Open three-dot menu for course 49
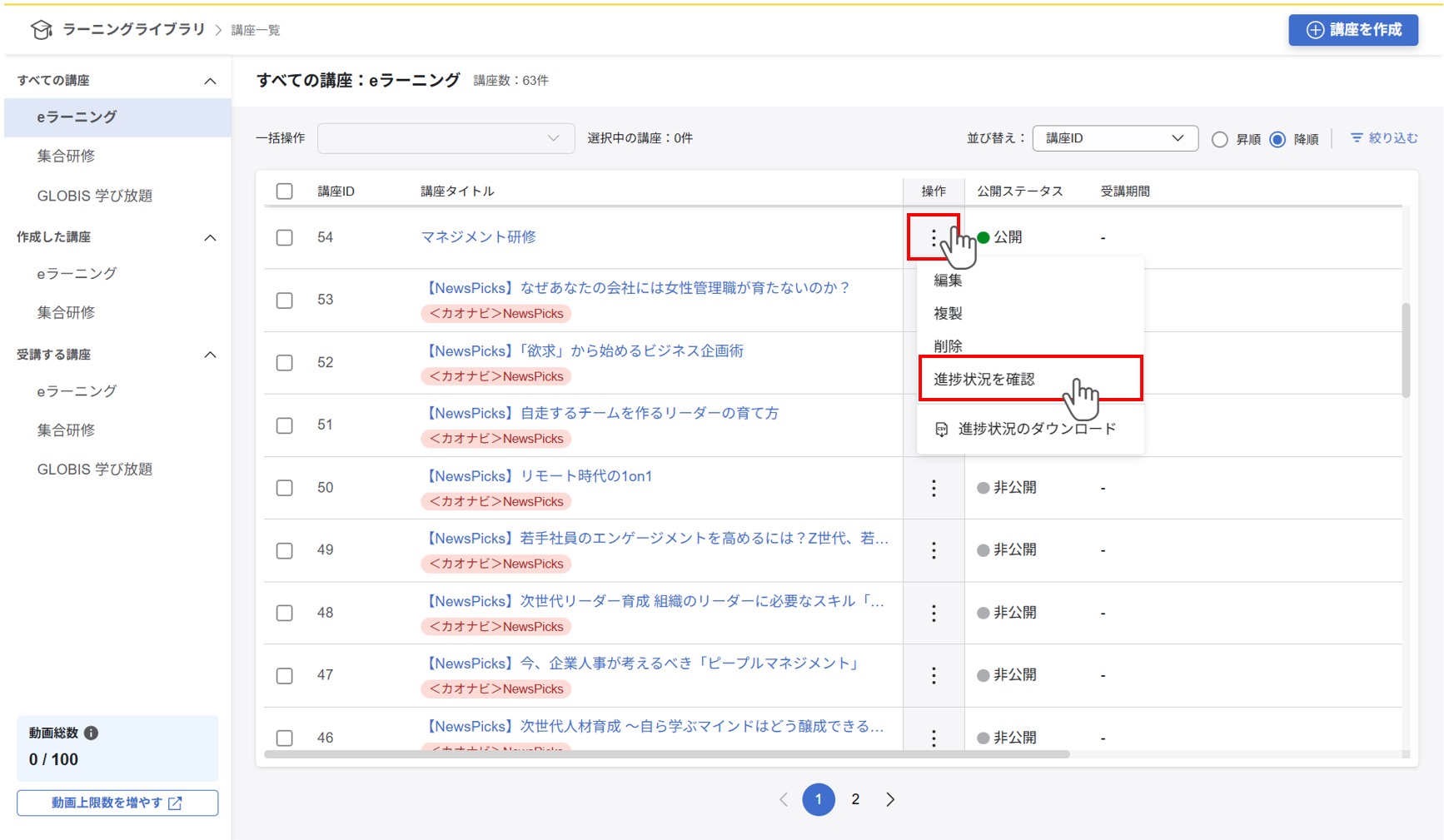1444x840 pixels. point(934,550)
